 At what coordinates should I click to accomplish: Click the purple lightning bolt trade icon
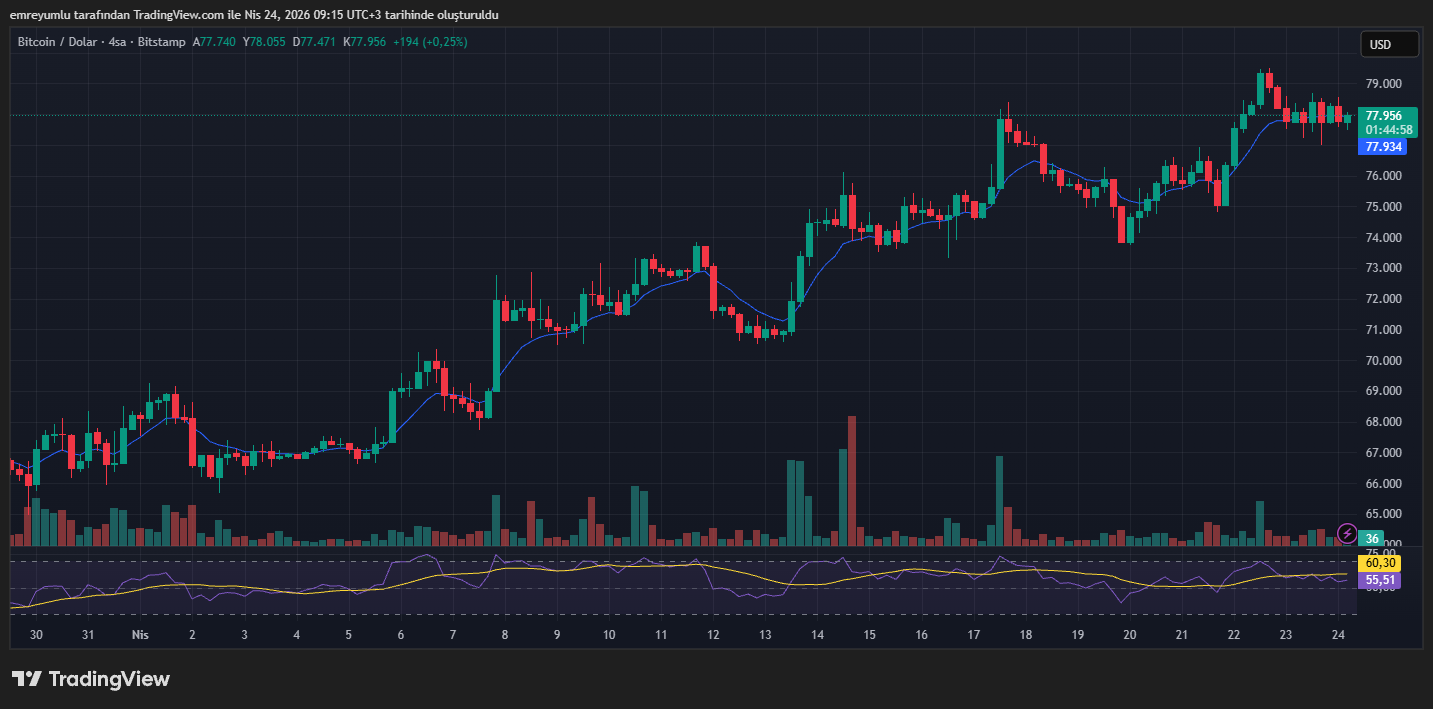click(x=1347, y=534)
